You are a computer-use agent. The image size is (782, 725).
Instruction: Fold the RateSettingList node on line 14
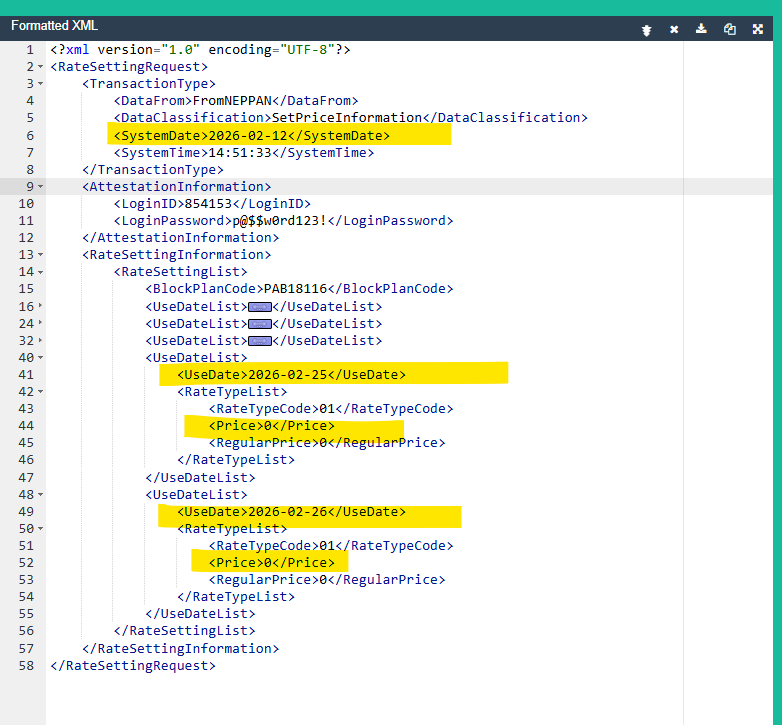tap(40, 272)
